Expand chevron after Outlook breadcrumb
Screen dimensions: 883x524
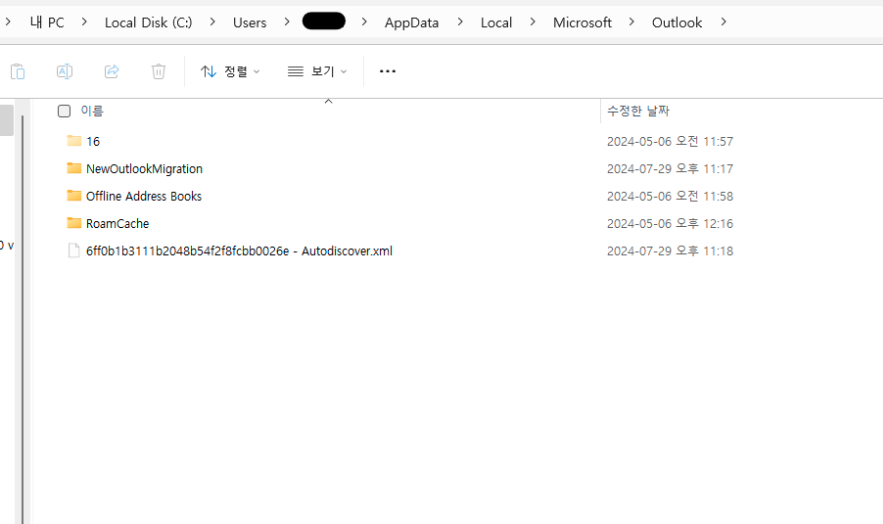(724, 22)
